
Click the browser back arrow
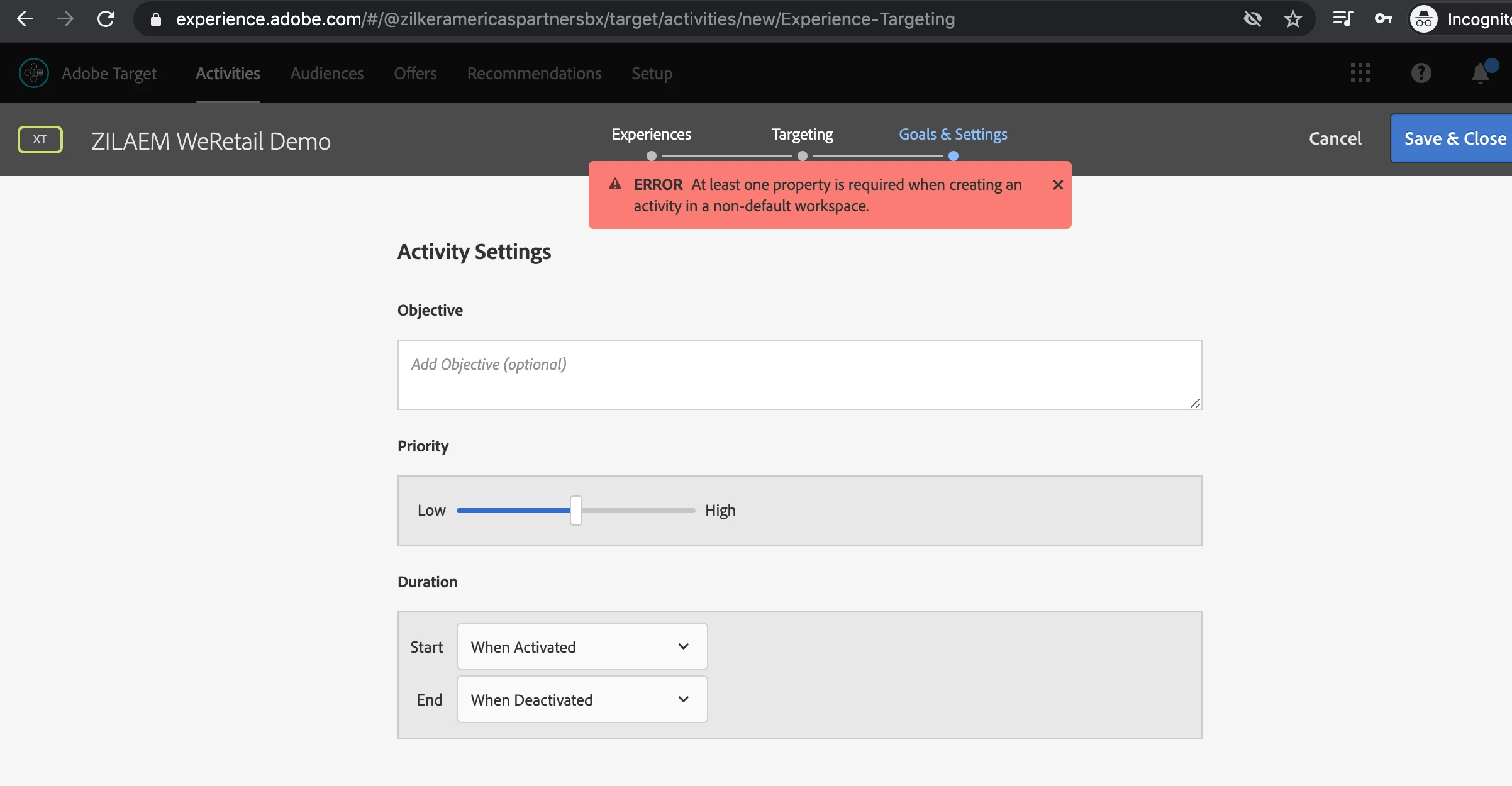(x=25, y=19)
